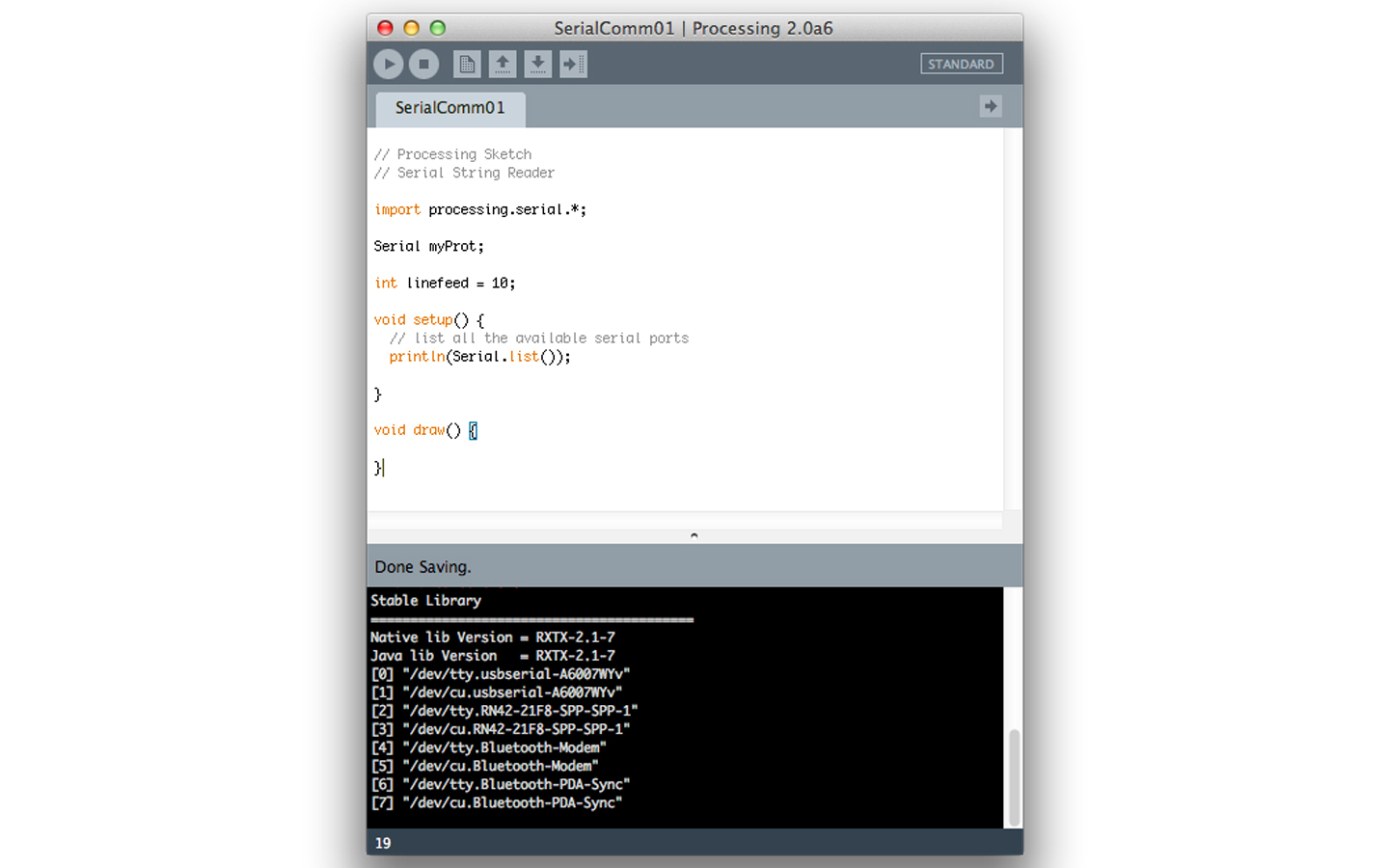
Task: Close the Processing window with the red button
Action: click(385, 28)
